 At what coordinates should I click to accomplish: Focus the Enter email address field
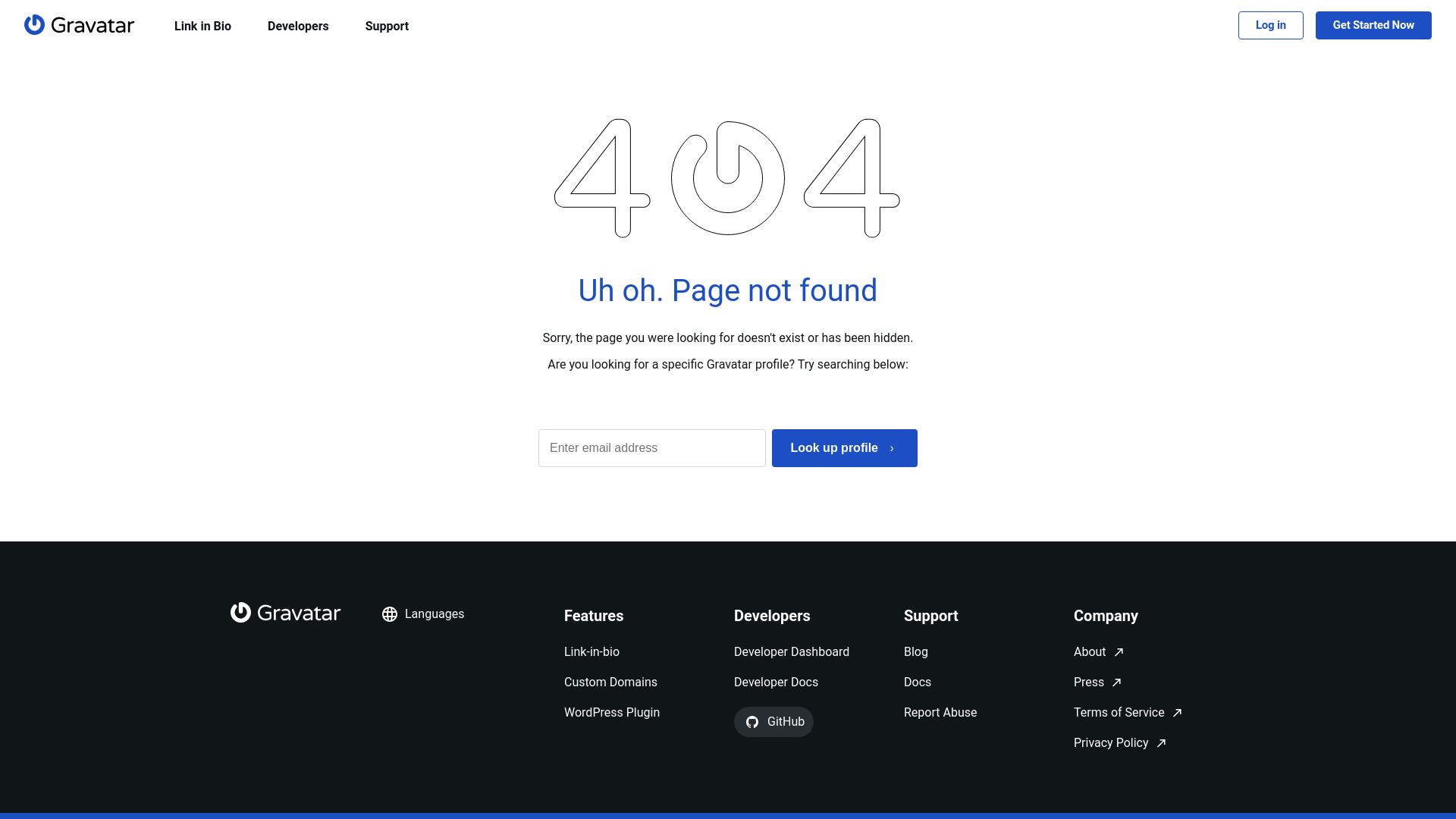652,448
